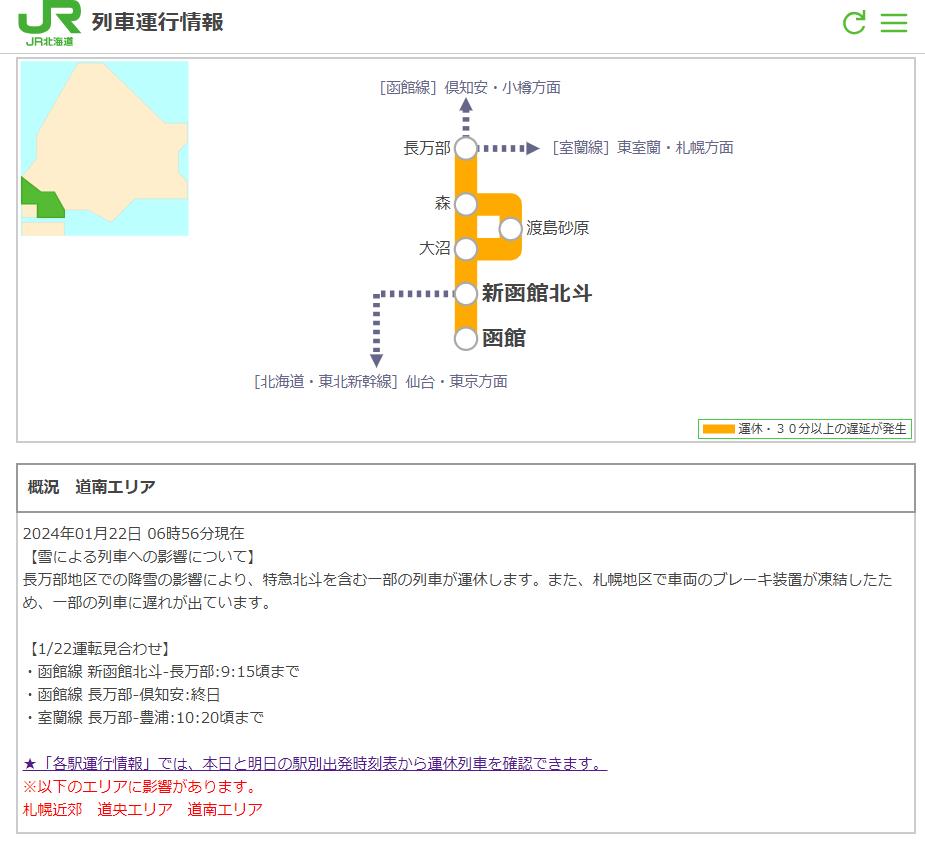Click the 列車運行情報 page title
Viewport: 925px width, 847px height.
[158, 22]
